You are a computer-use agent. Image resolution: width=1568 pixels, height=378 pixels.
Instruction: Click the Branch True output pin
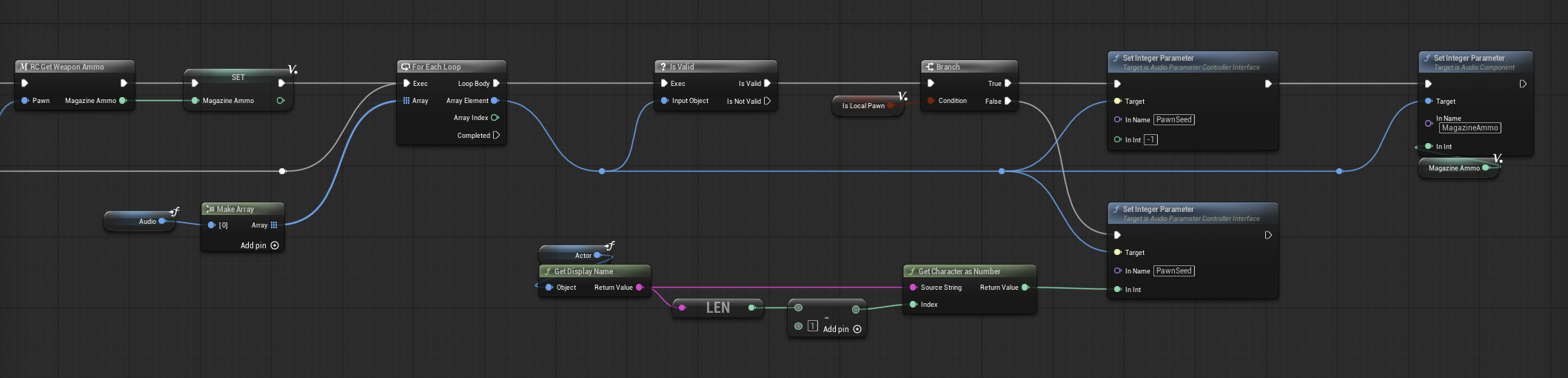point(1008,84)
